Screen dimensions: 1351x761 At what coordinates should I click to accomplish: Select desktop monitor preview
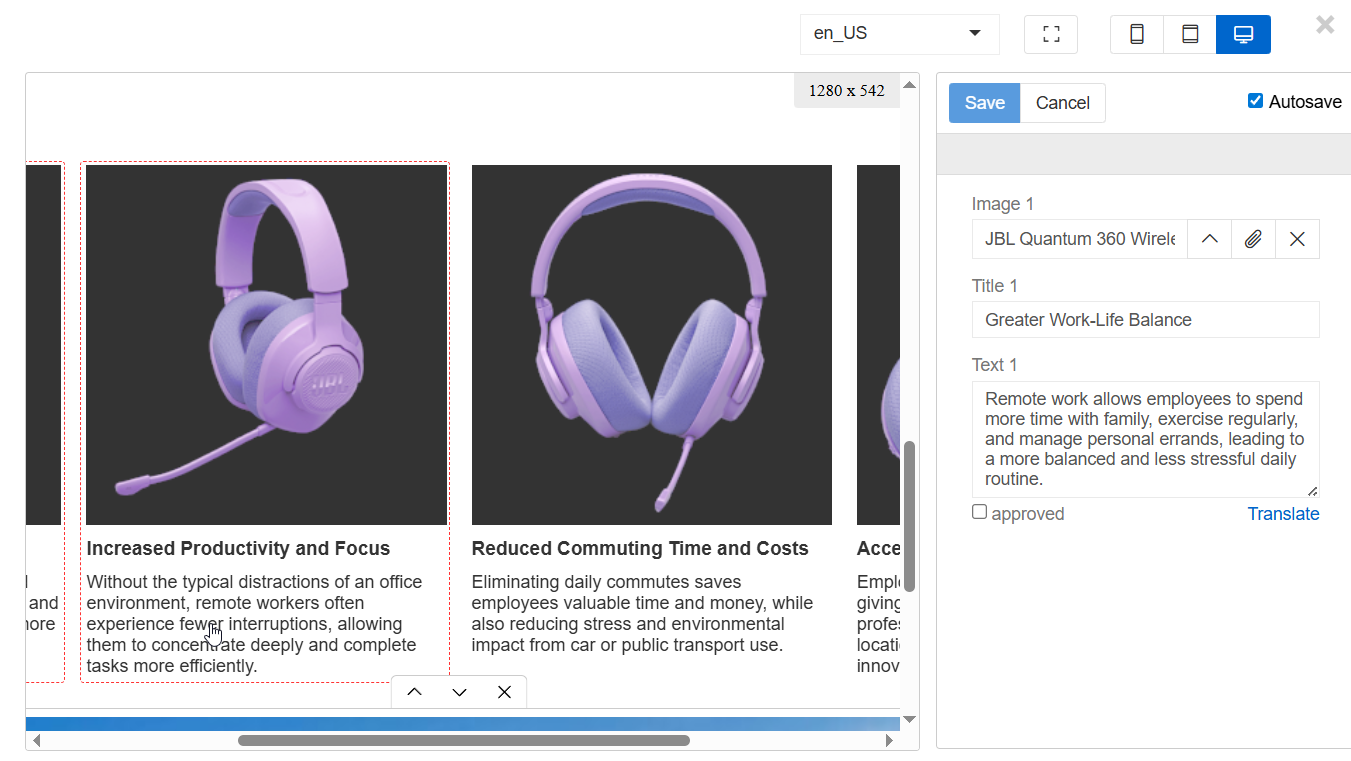[x=1243, y=34]
